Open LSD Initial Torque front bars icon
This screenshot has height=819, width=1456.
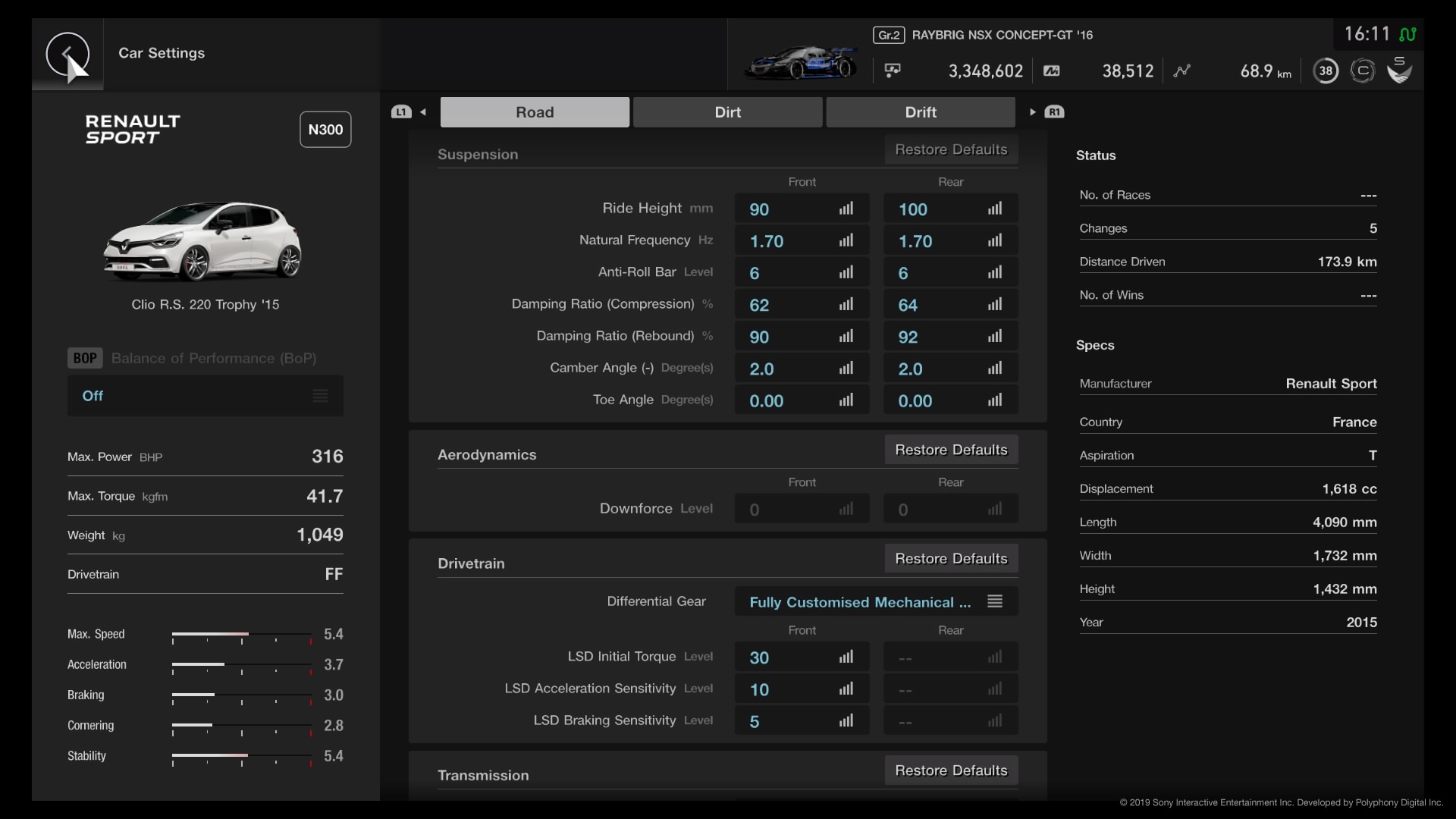click(846, 657)
